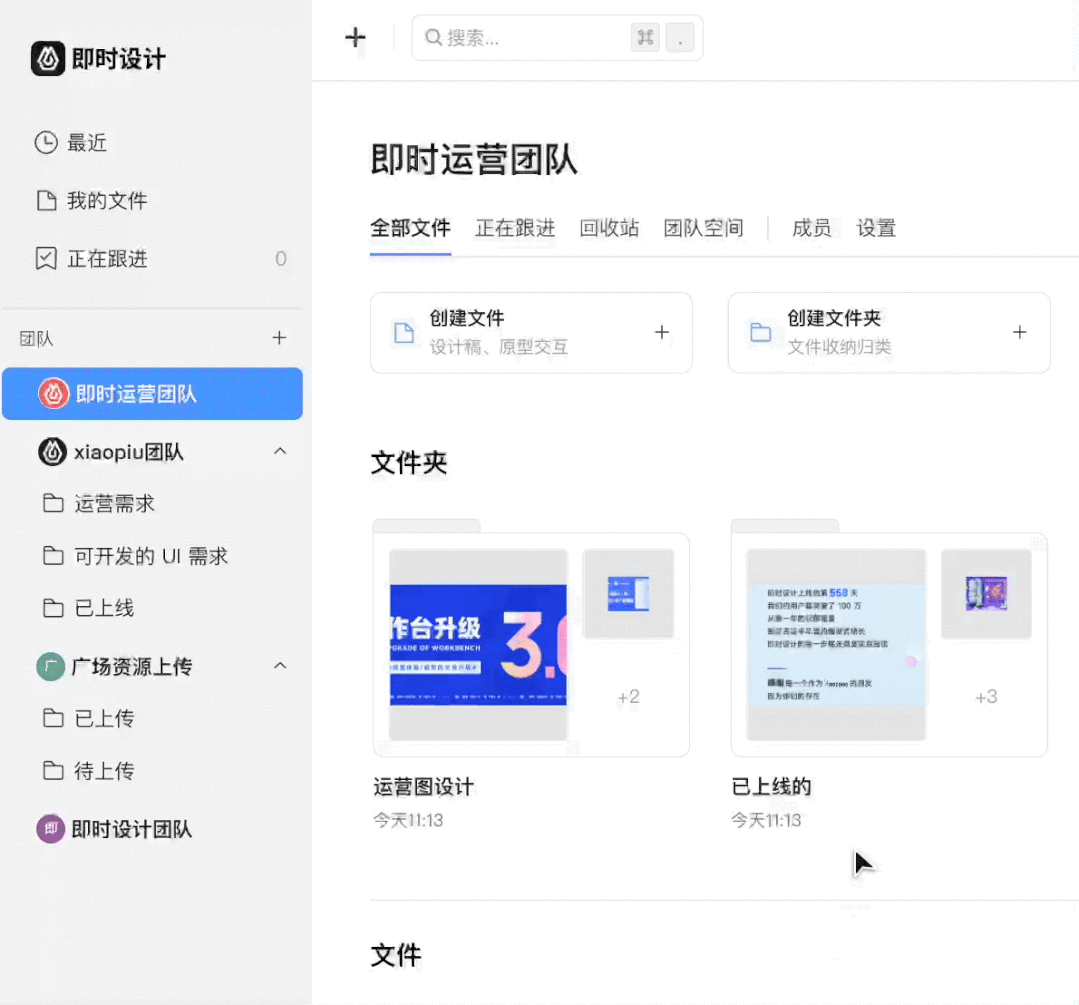The width and height of the screenshot is (1079, 1005).
Task: Click the checkmark icon for 正在跟进
Action: 46,258
